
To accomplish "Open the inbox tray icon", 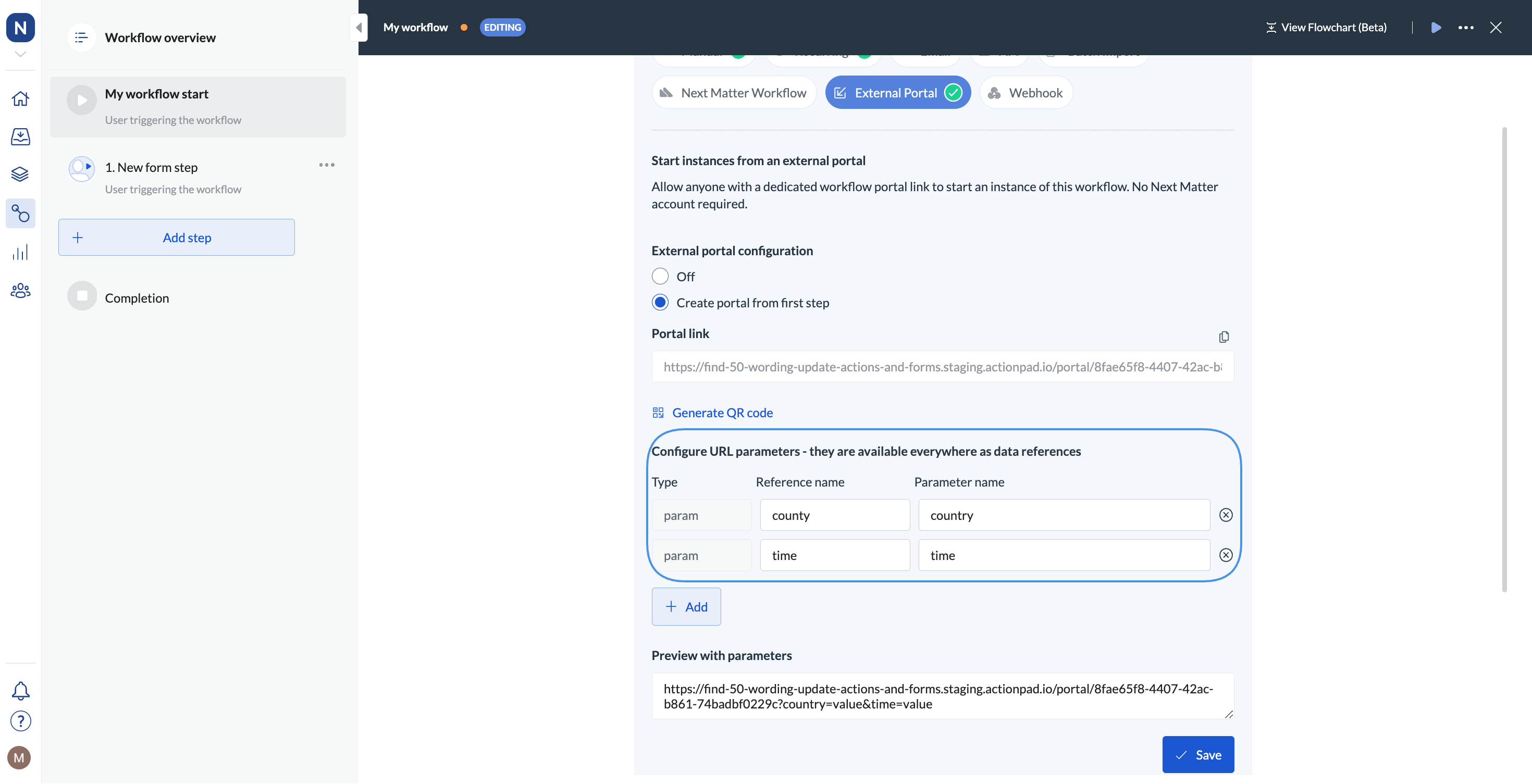I will click(20, 136).
